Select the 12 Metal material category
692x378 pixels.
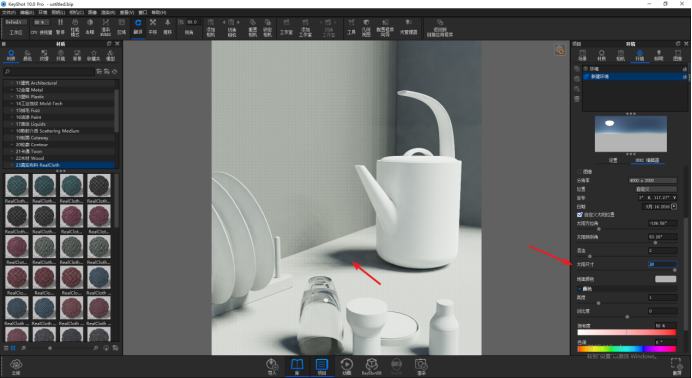click(x=30, y=90)
